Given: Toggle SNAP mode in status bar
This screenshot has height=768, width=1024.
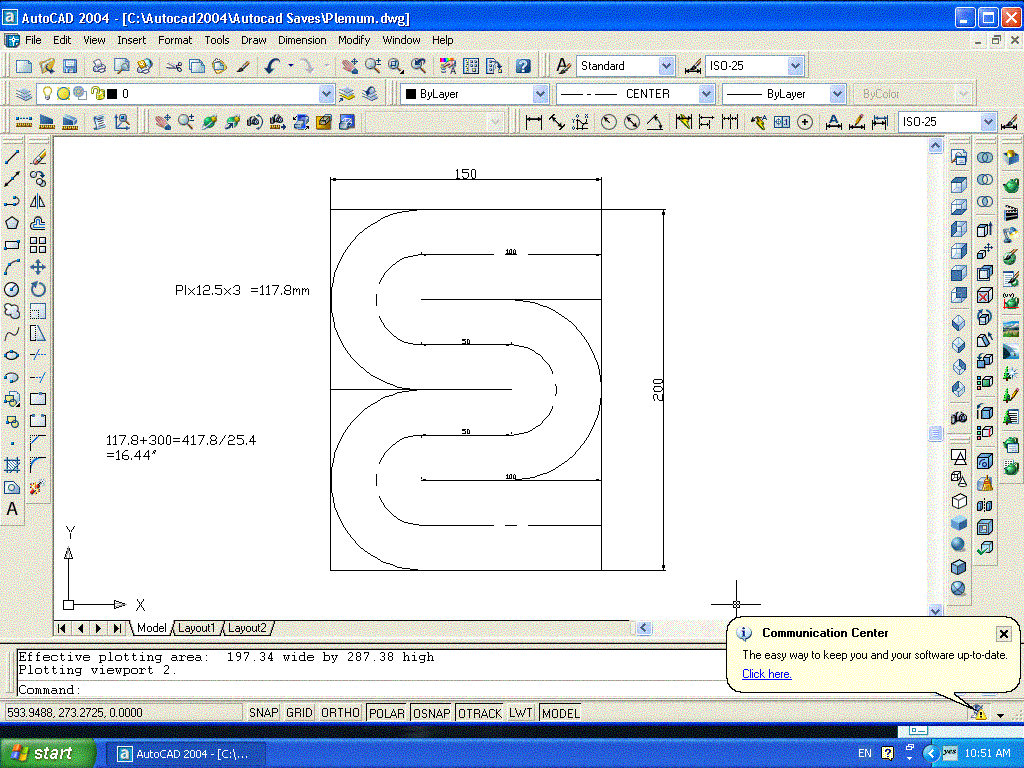Looking at the screenshot, I should tap(264, 713).
